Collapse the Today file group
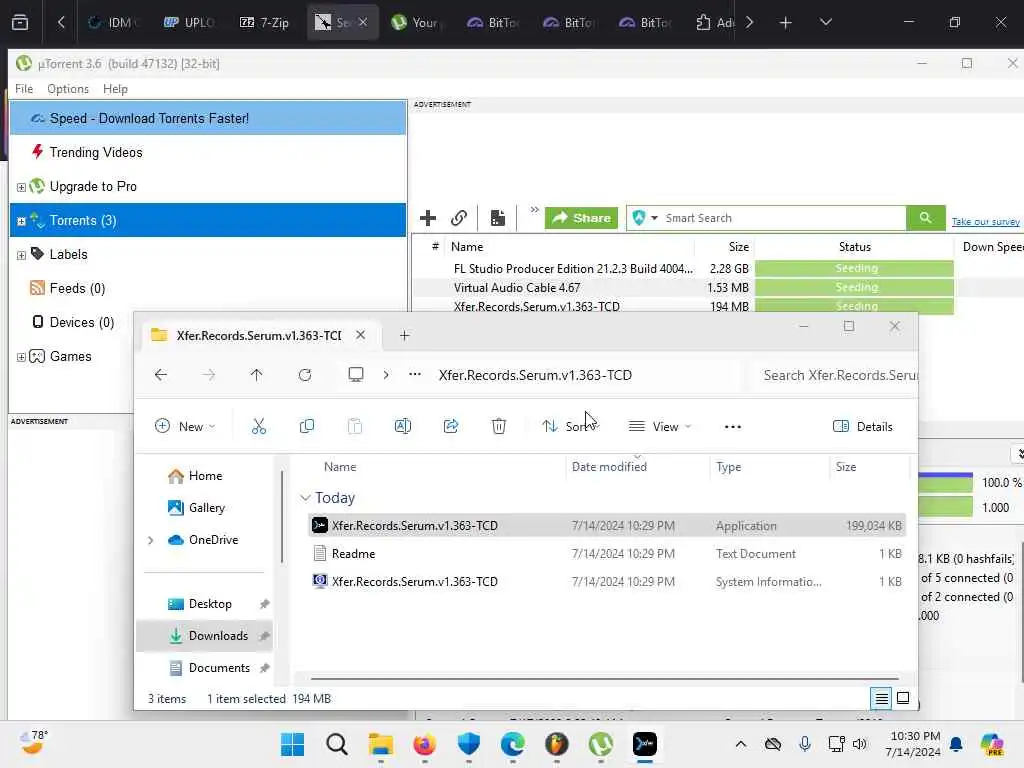Screen dimensions: 1024x768 tap(305, 498)
